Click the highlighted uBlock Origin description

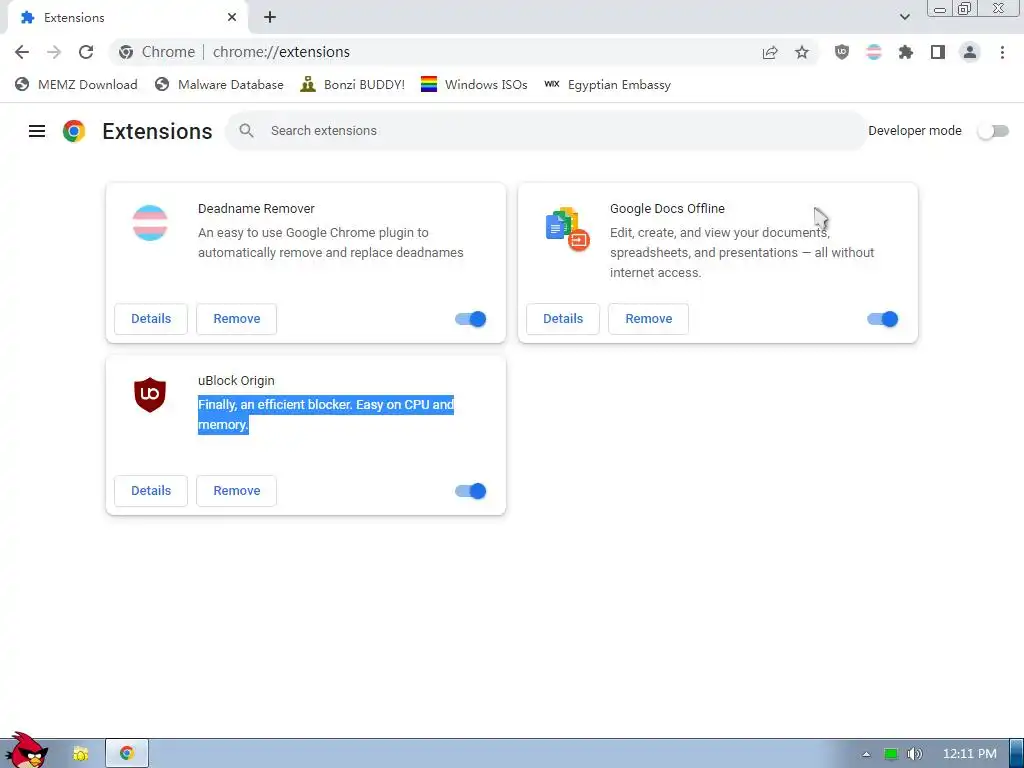pos(326,415)
